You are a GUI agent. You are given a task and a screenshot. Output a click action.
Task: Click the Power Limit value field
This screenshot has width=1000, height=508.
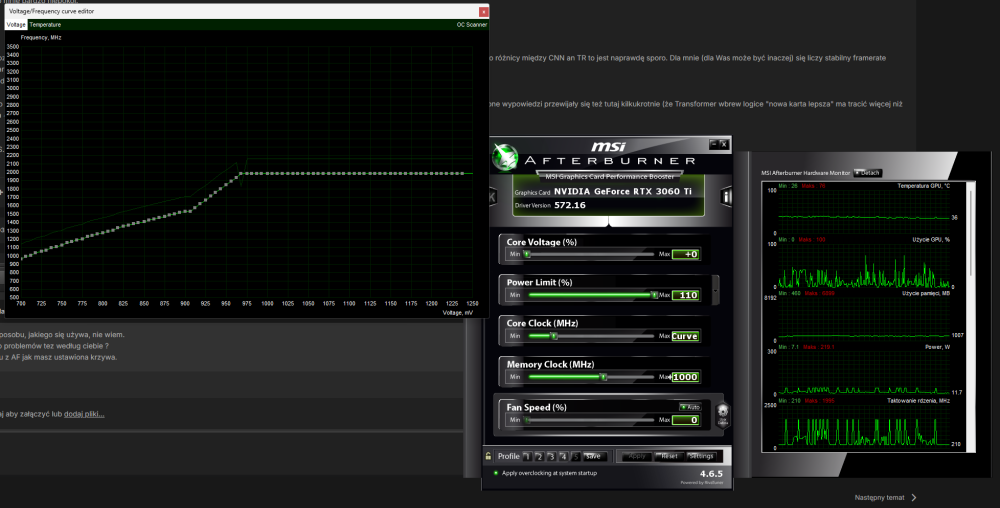coord(686,295)
